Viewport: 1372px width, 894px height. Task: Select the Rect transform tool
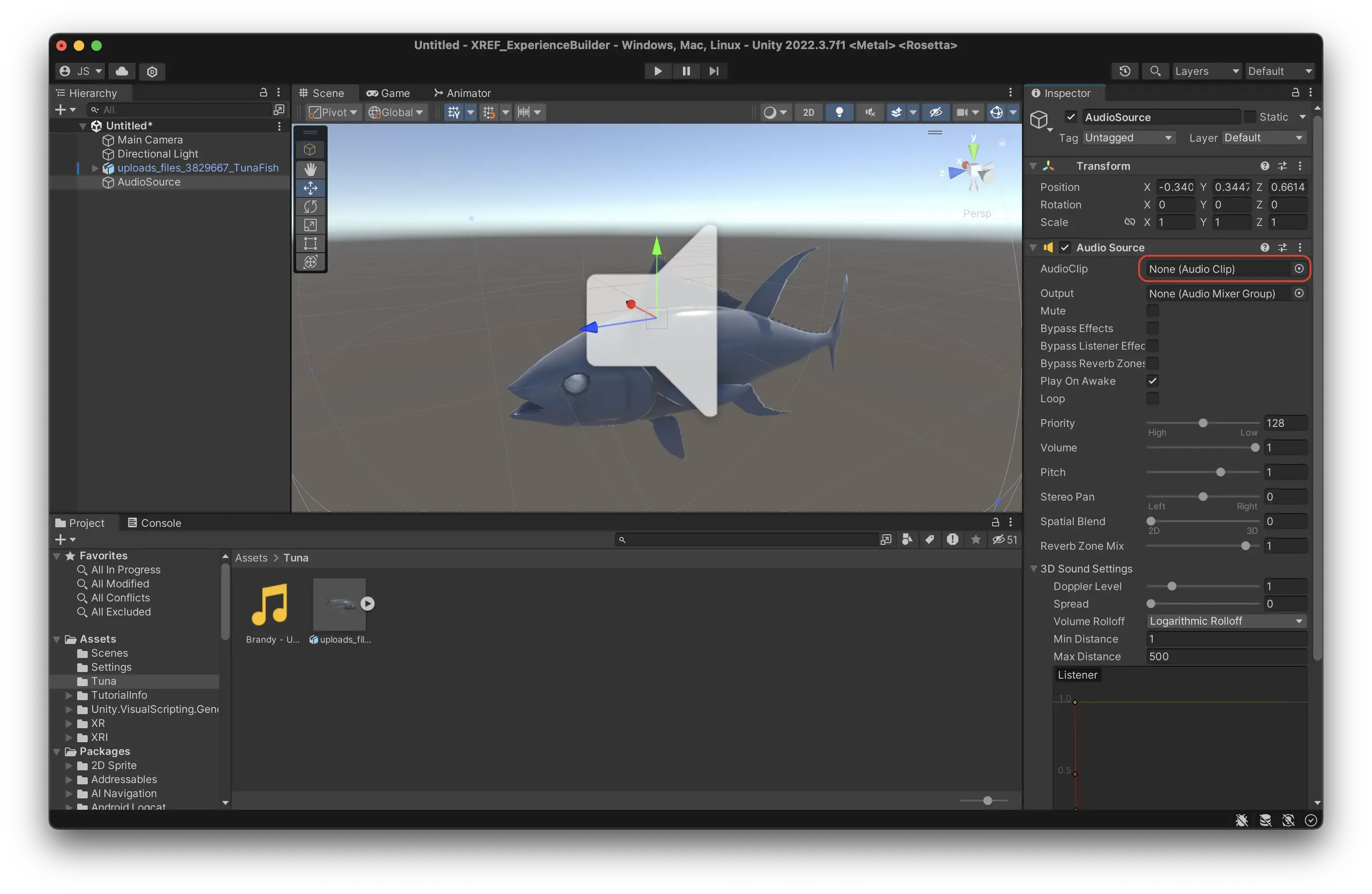310,243
